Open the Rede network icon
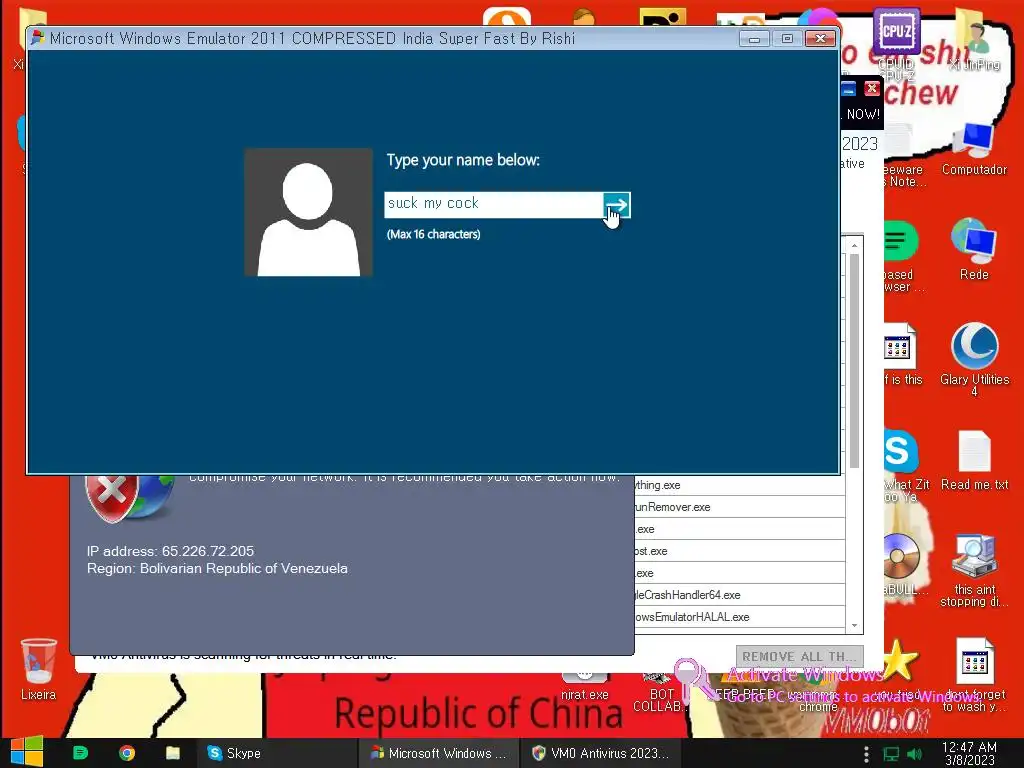 tap(974, 249)
